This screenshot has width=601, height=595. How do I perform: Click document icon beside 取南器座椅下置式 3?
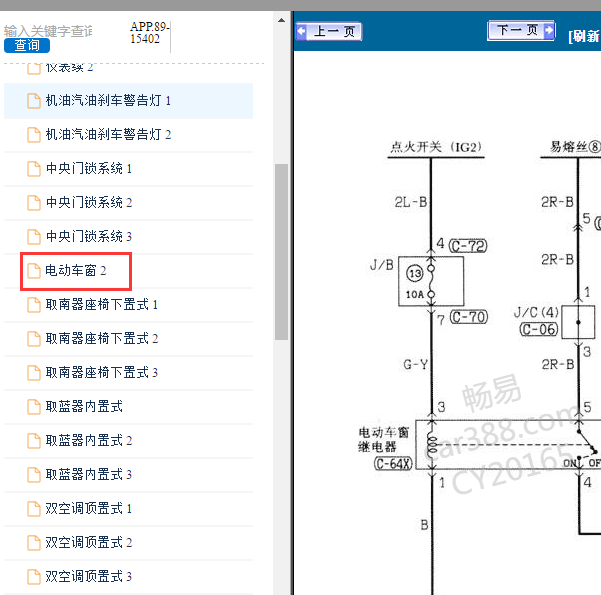click(34, 373)
